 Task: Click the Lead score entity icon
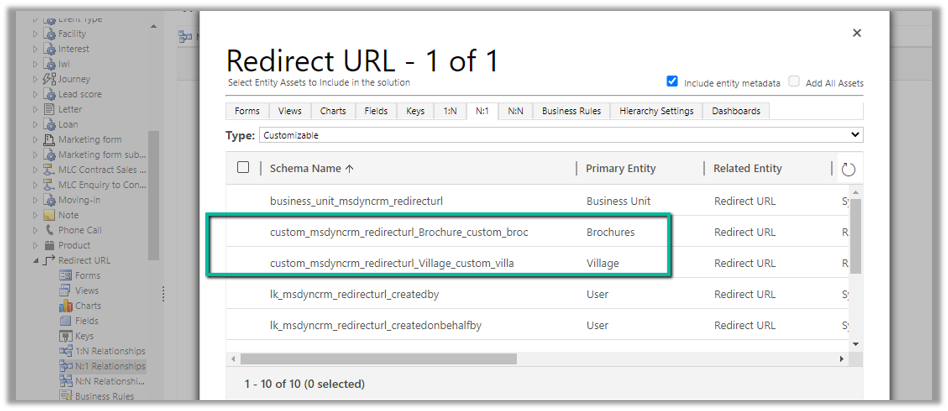(x=49, y=94)
